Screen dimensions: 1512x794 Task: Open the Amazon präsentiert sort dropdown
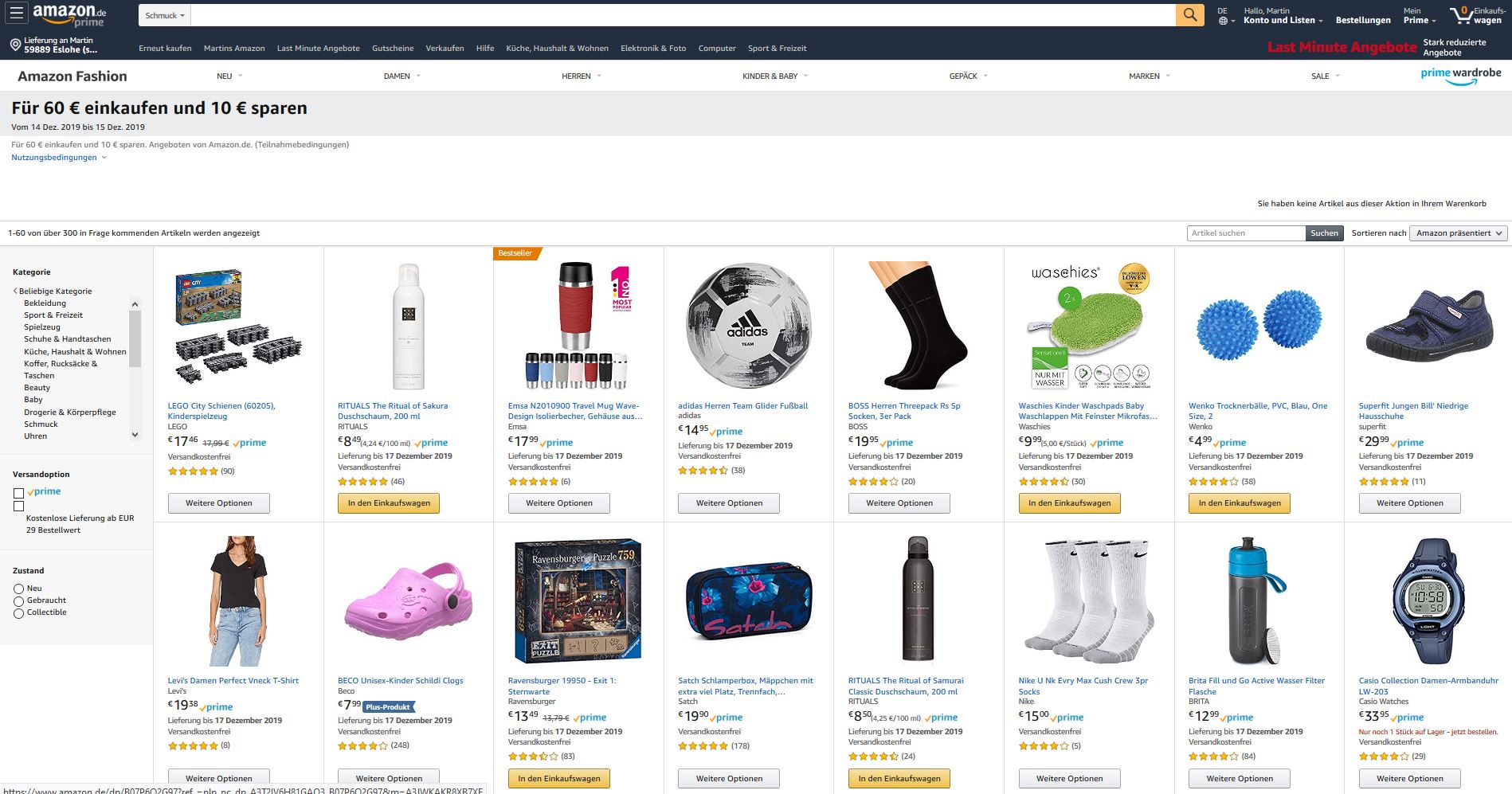click(x=1459, y=233)
